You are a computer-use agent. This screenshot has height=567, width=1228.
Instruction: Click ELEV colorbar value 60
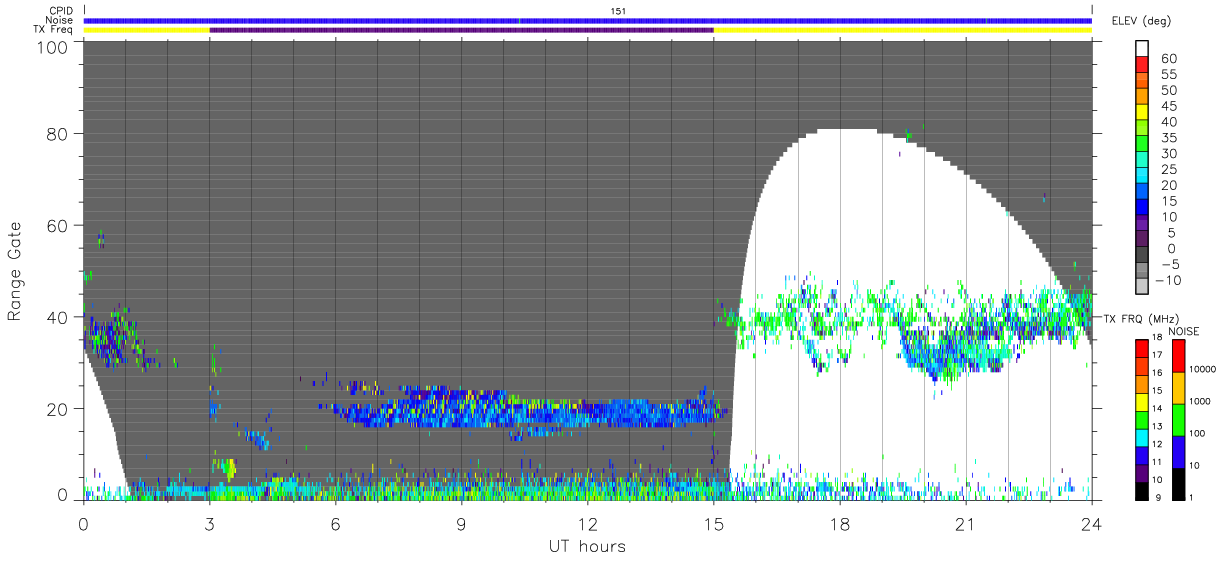[1171, 59]
